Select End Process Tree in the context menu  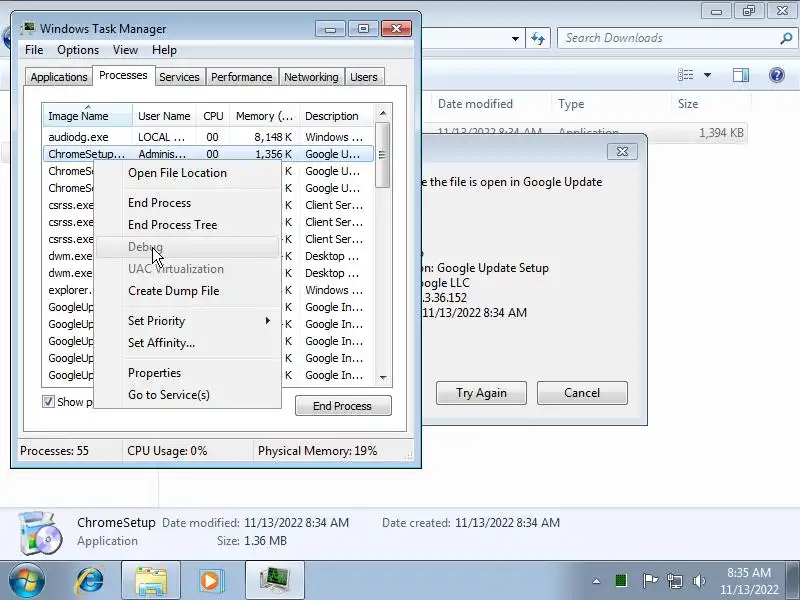click(x=187, y=225)
